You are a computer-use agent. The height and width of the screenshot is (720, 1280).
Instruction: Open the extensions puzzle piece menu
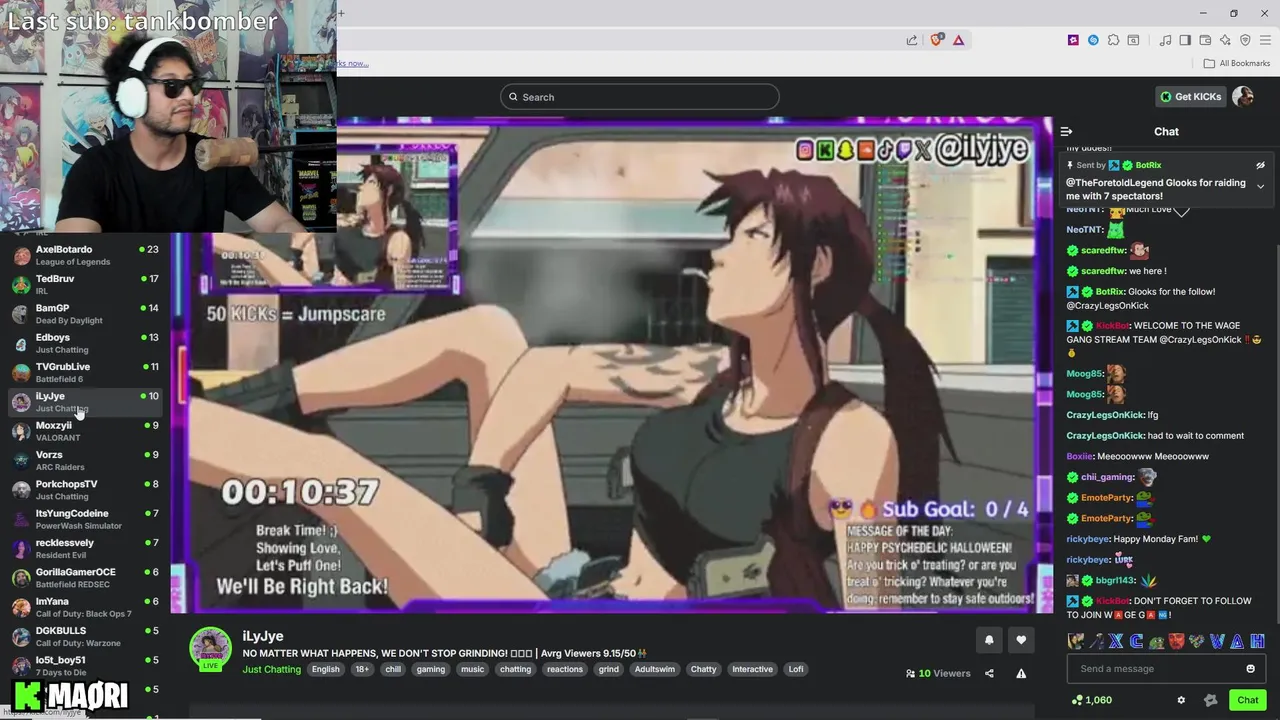click(x=1113, y=40)
